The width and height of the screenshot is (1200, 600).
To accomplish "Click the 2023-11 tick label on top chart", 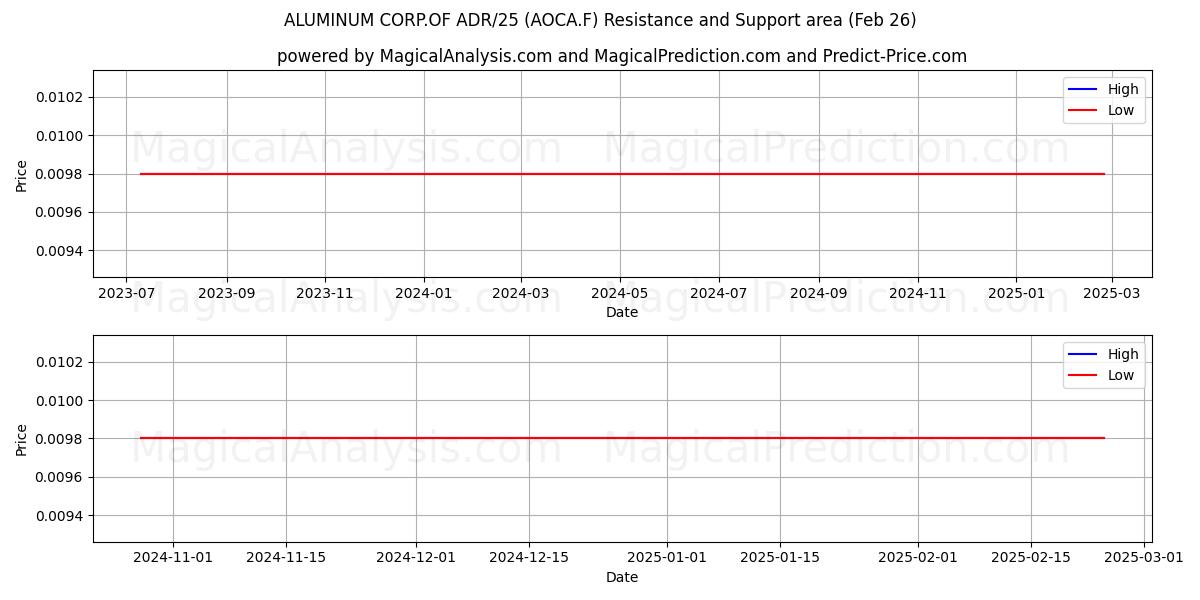I will point(325,294).
